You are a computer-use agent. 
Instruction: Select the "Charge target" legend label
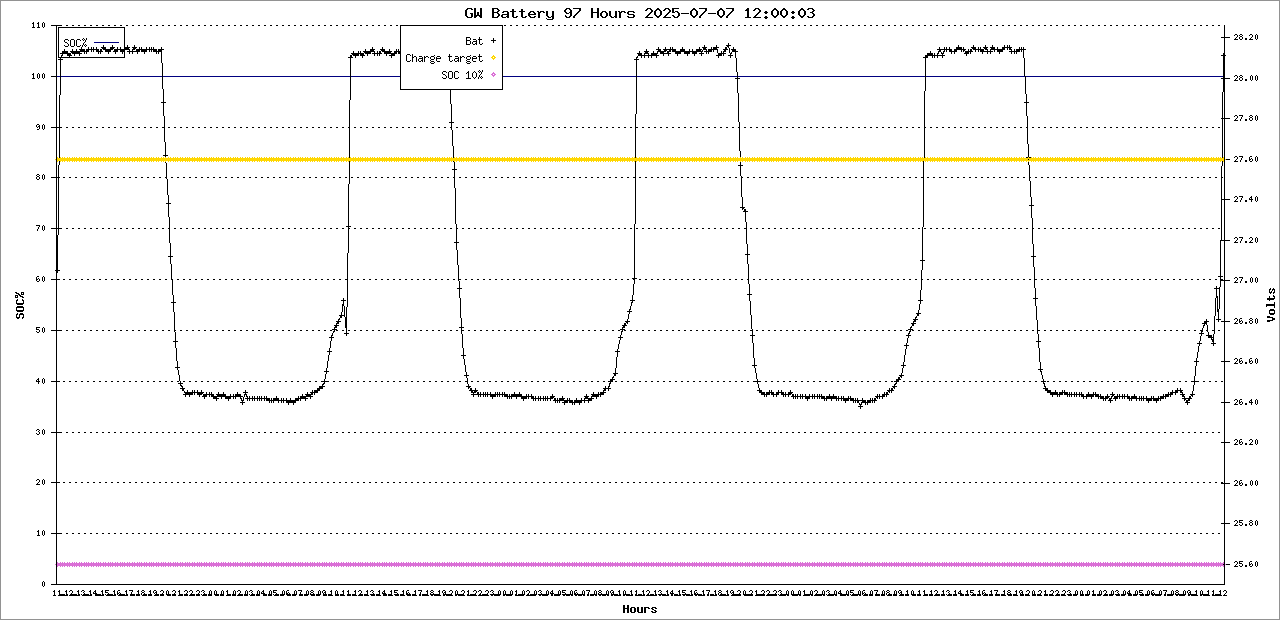(444, 58)
